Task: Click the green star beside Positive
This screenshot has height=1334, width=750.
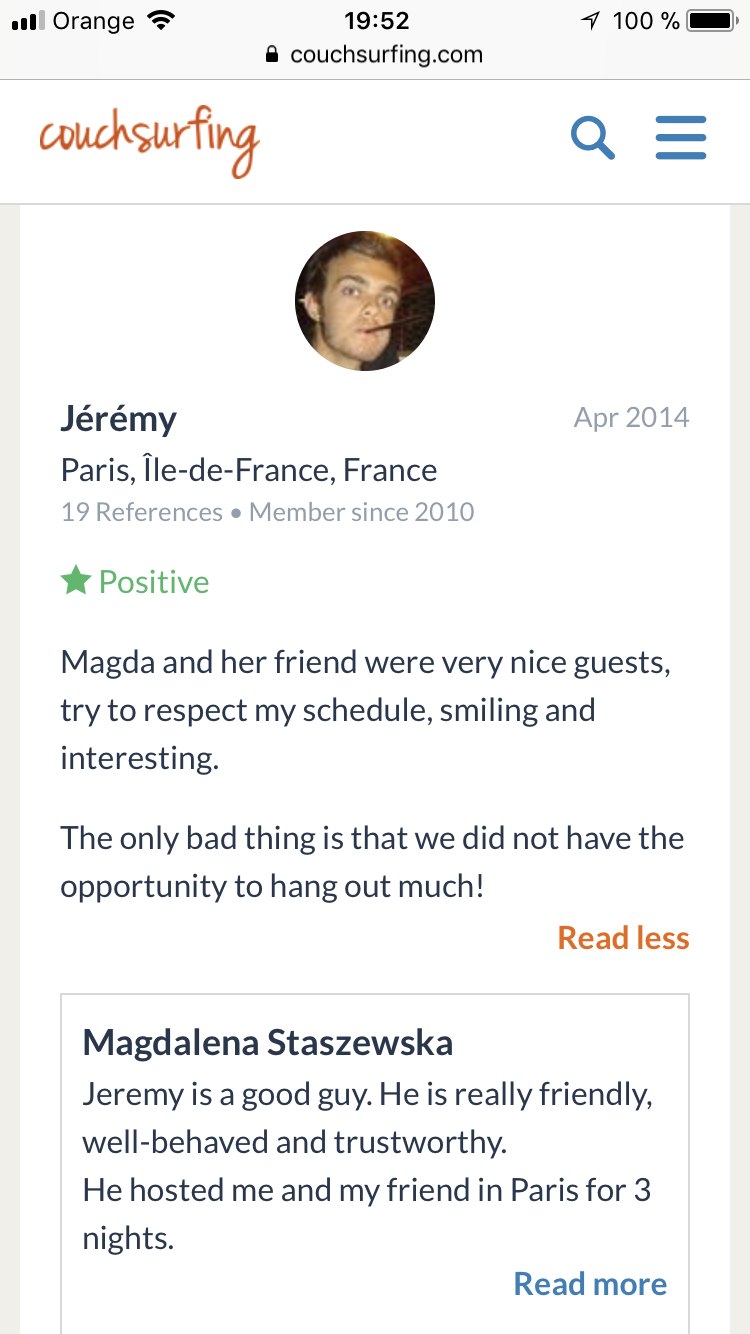Action: point(76,581)
